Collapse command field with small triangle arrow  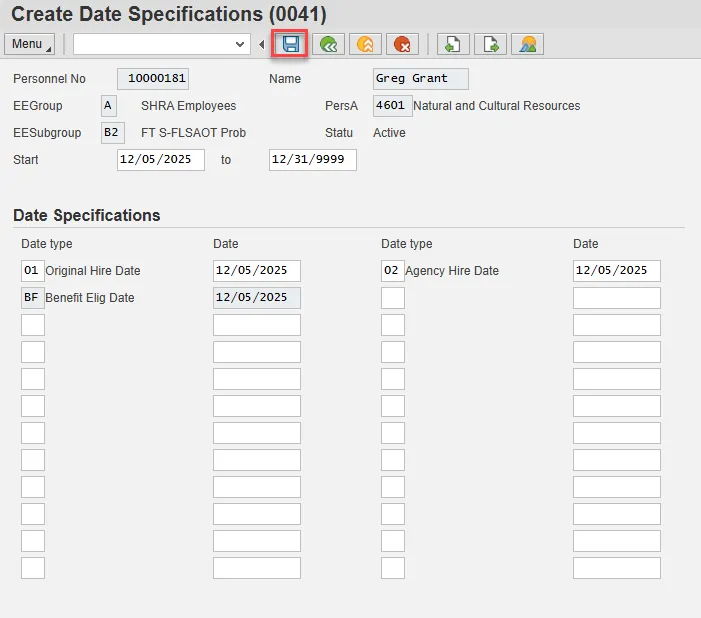point(262,44)
